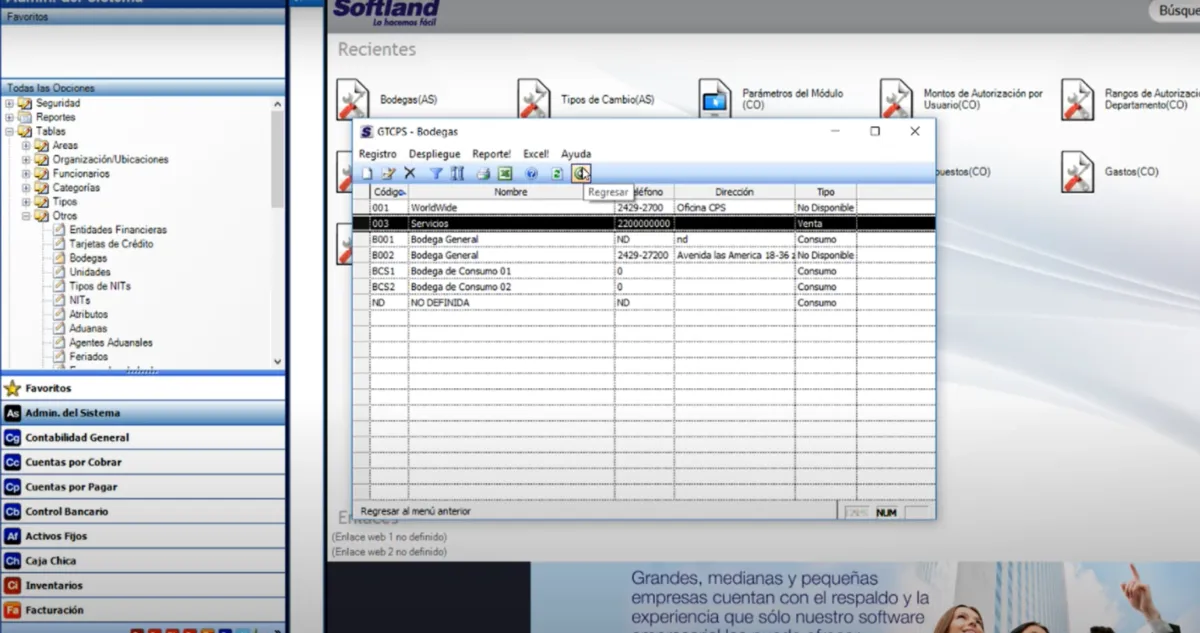This screenshot has height=633, width=1200.
Task: Open the Registro menu
Action: click(x=378, y=154)
